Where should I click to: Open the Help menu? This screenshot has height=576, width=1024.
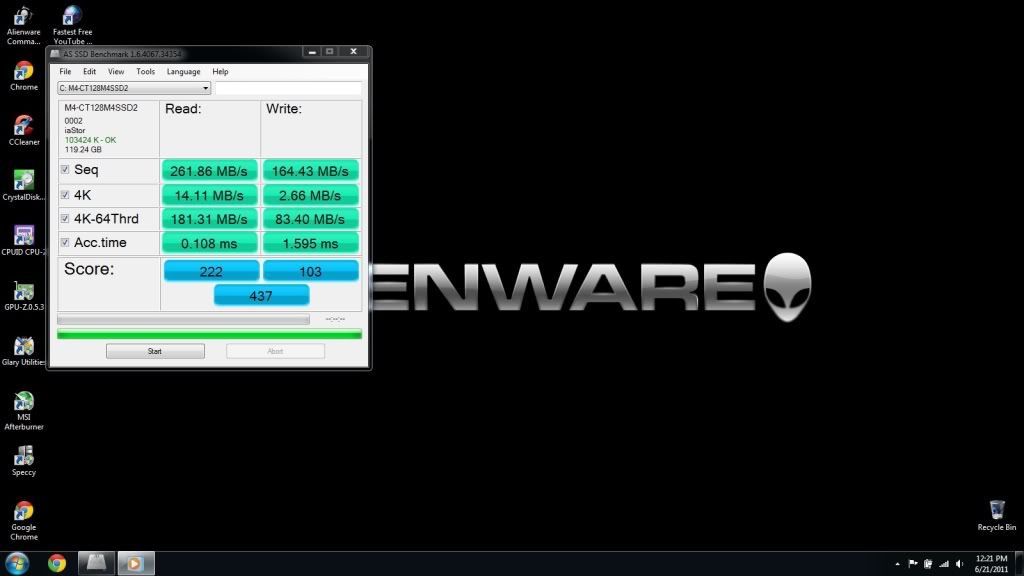[221, 72]
